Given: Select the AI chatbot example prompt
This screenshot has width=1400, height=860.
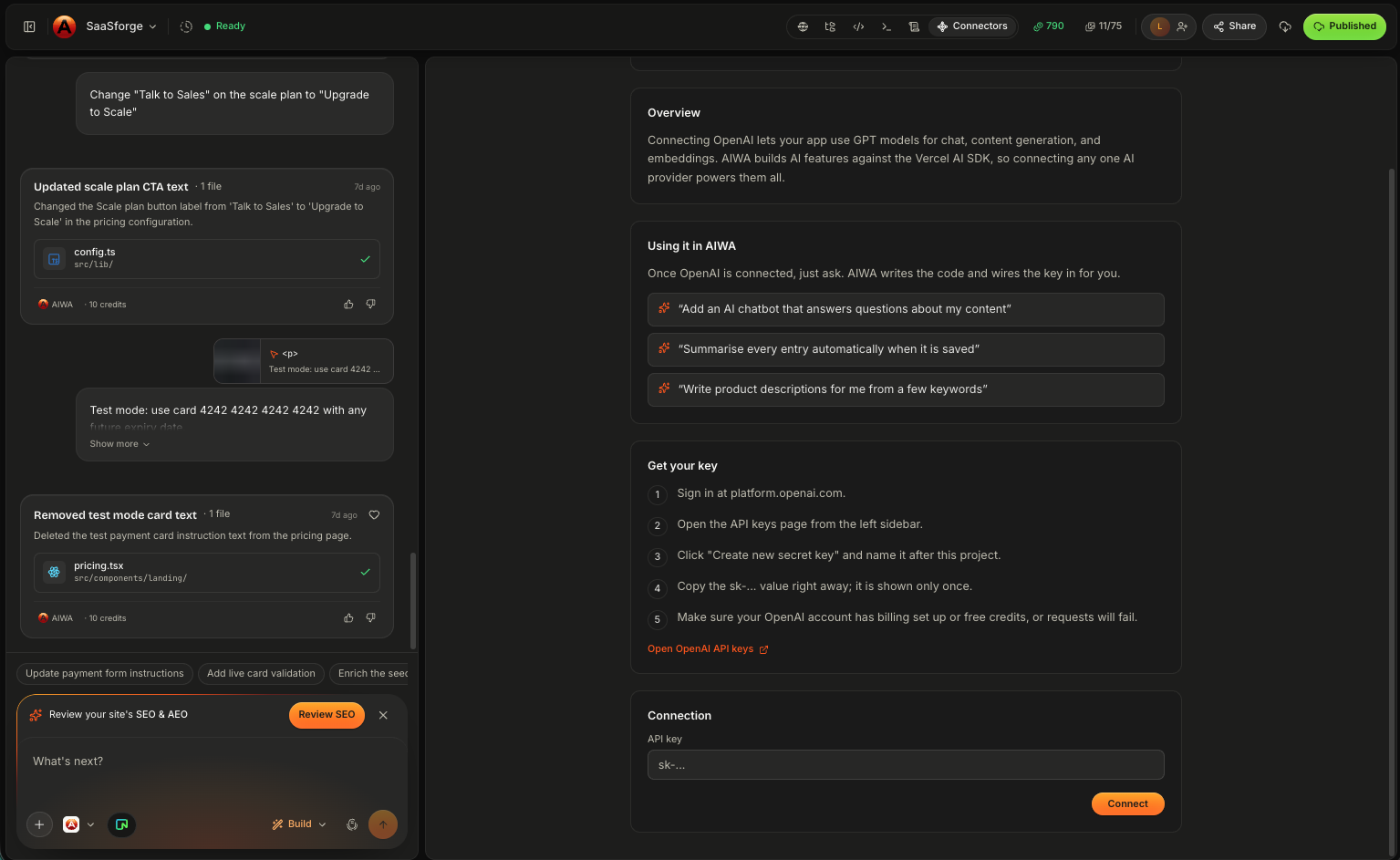Looking at the screenshot, I should pos(906,309).
